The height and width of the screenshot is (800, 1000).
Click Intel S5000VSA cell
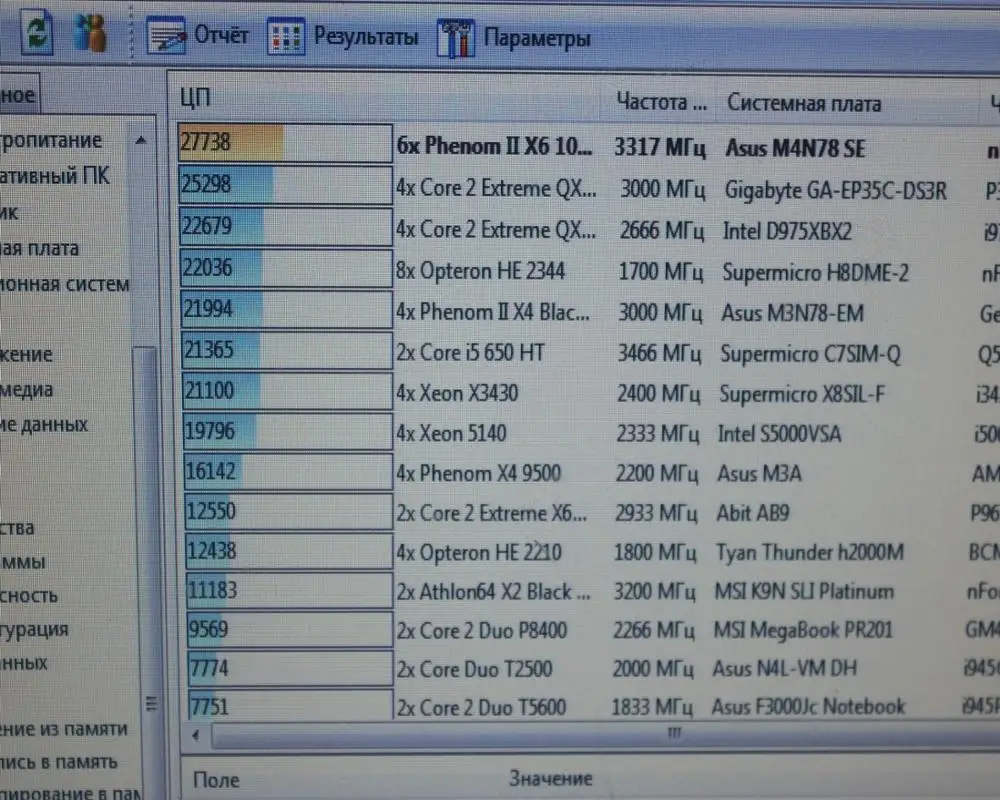pos(779,434)
